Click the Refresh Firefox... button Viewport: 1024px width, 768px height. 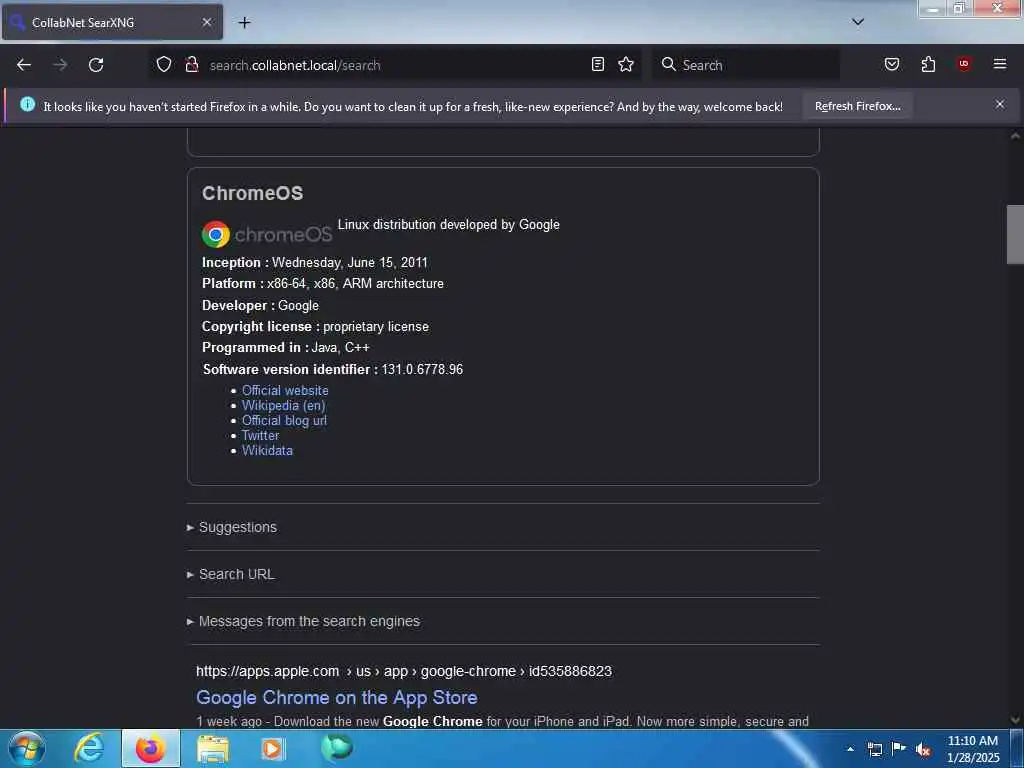click(857, 106)
